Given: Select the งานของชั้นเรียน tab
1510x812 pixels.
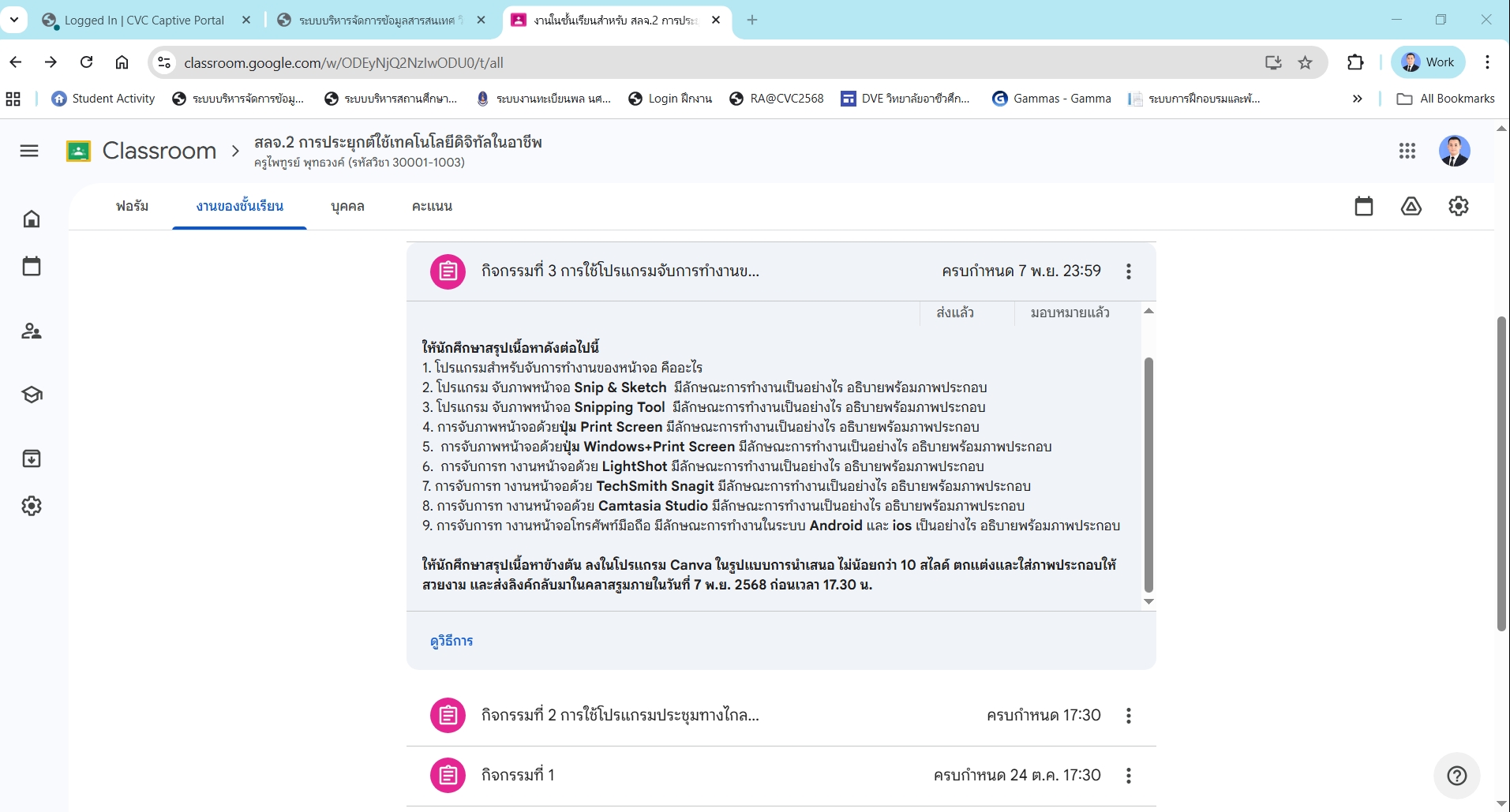Looking at the screenshot, I should (x=240, y=206).
